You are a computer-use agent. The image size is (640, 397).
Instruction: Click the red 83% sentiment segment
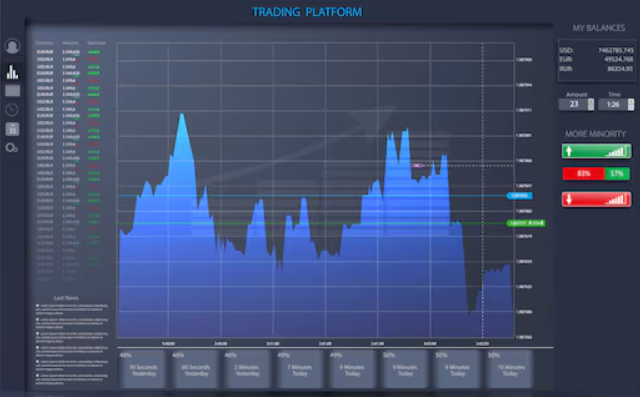pos(584,173)
